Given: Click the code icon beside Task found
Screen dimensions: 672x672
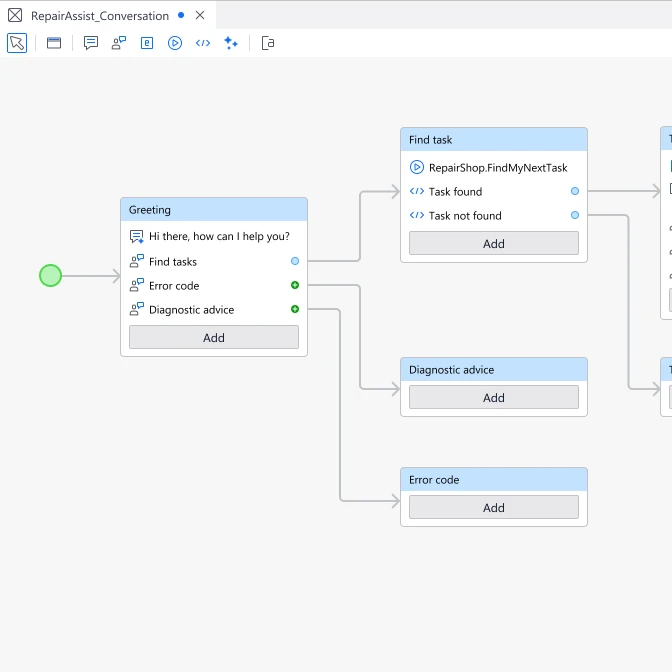Looking at the screenshot, I should (417, 191).
